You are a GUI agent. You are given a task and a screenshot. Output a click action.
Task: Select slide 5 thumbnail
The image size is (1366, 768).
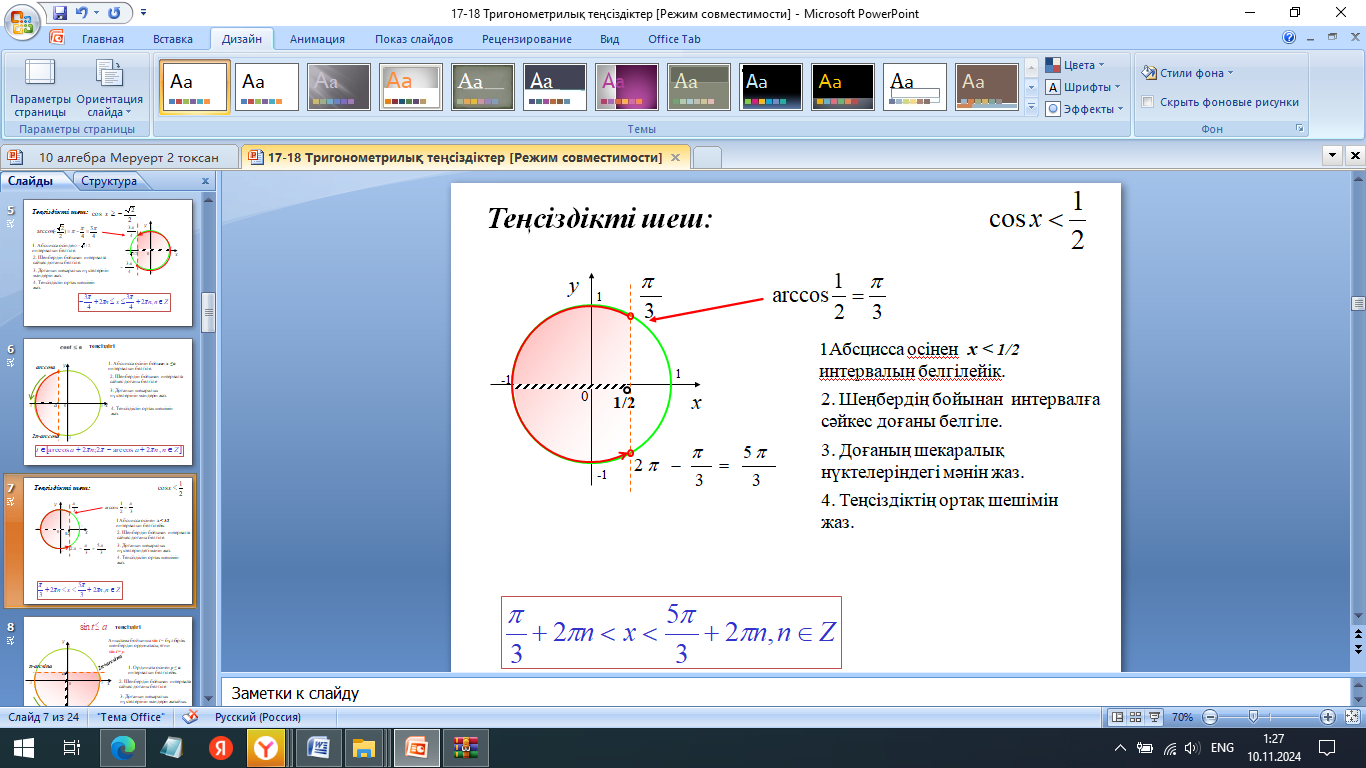pos(108,262)
